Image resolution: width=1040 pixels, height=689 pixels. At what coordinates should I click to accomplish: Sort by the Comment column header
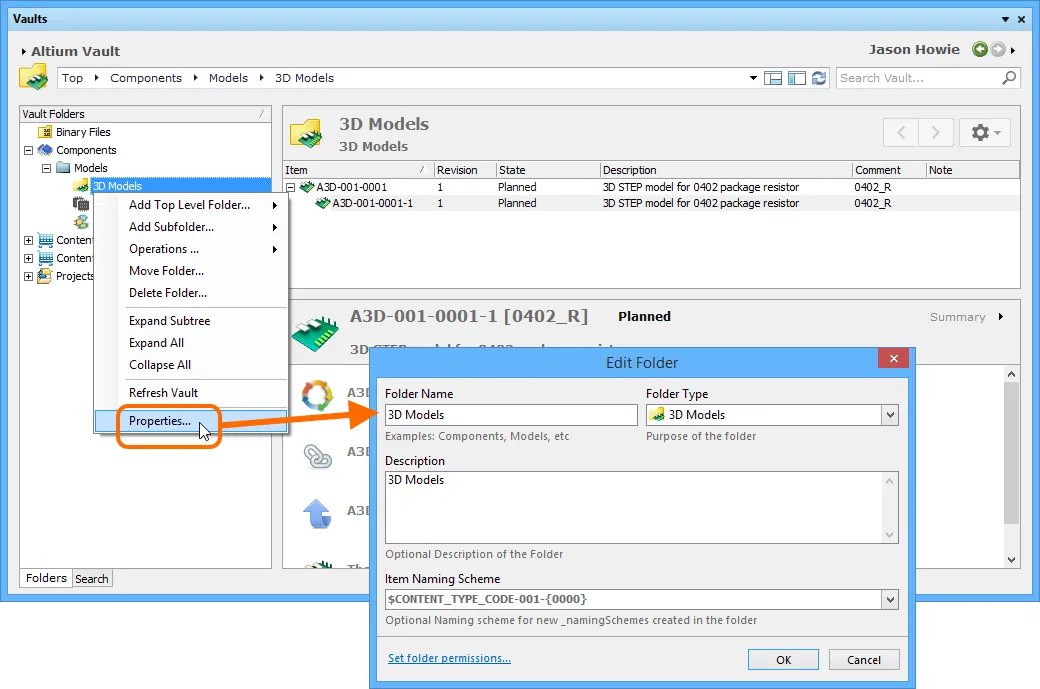889,170
